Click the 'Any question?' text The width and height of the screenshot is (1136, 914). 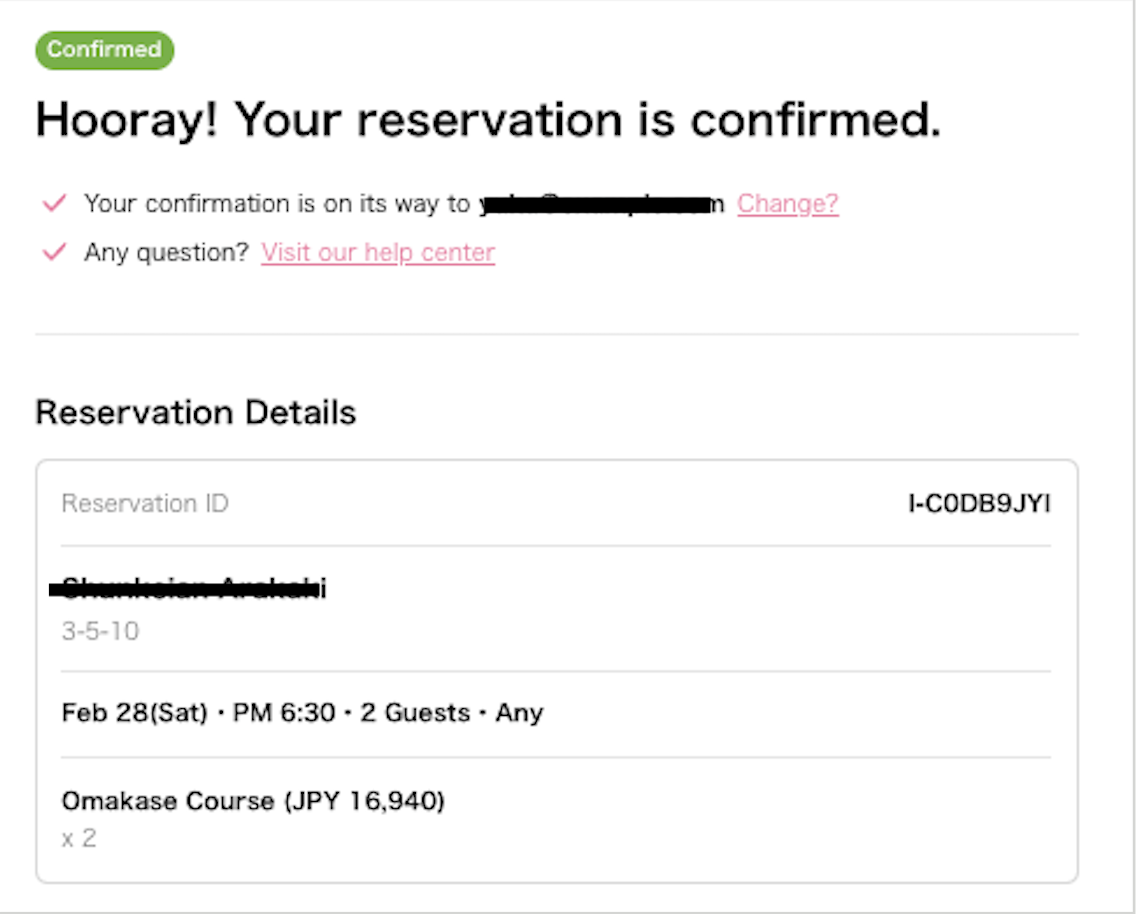tap(166, 253)
